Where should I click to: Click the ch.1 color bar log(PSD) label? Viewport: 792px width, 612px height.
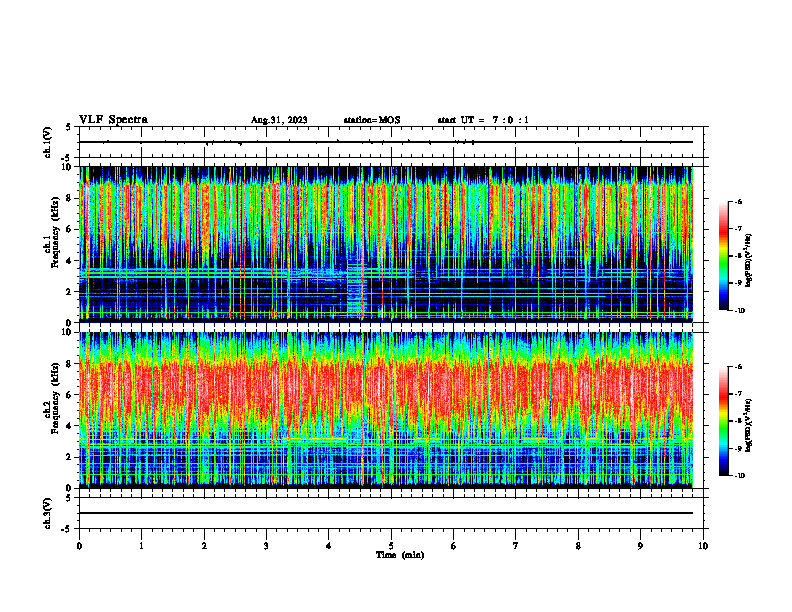click(750, 261)
